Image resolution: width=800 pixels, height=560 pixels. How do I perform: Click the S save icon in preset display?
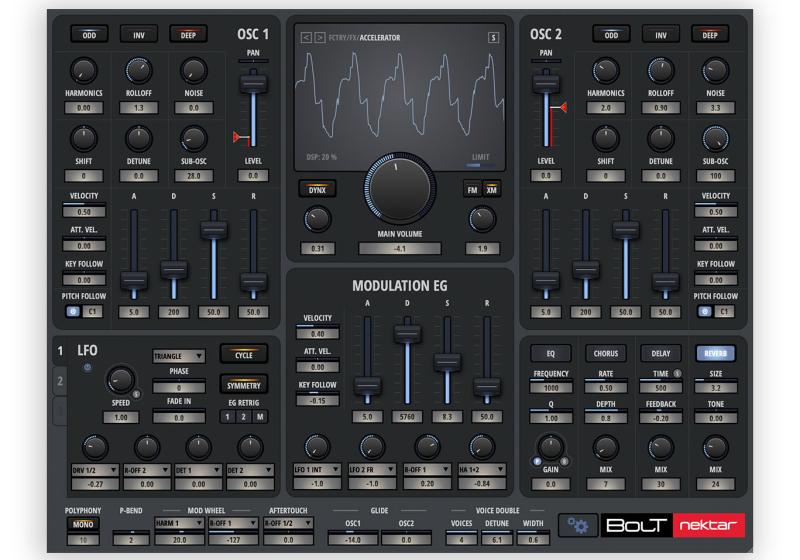(493, 38)
